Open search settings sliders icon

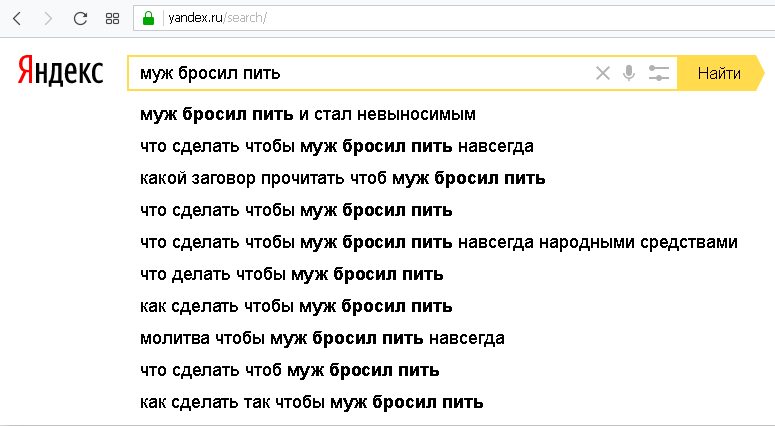tap(658, 73)
